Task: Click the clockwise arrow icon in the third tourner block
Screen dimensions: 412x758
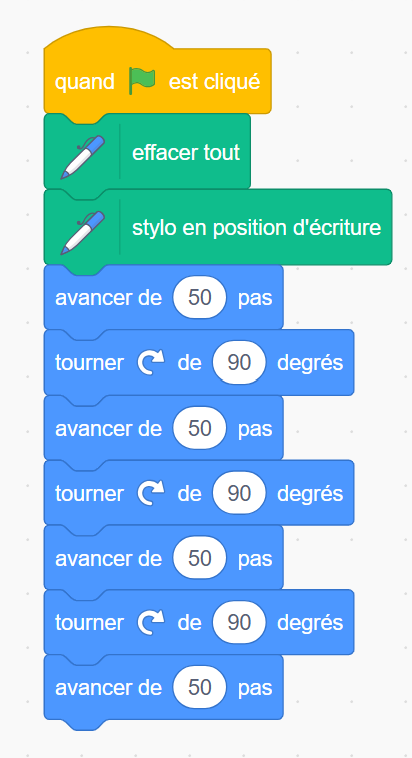Action: click(151, 623)
